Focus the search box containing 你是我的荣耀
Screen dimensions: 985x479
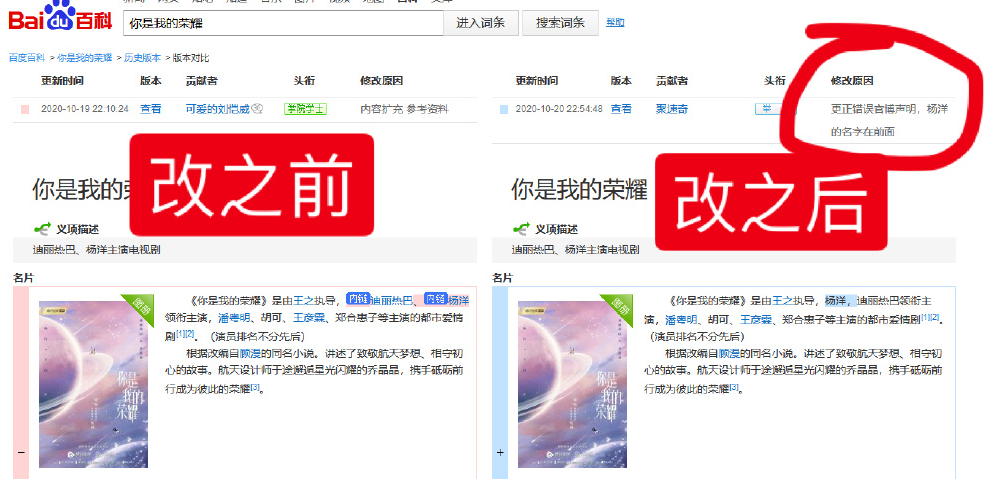pyautogui.click(x=283, y=23)
